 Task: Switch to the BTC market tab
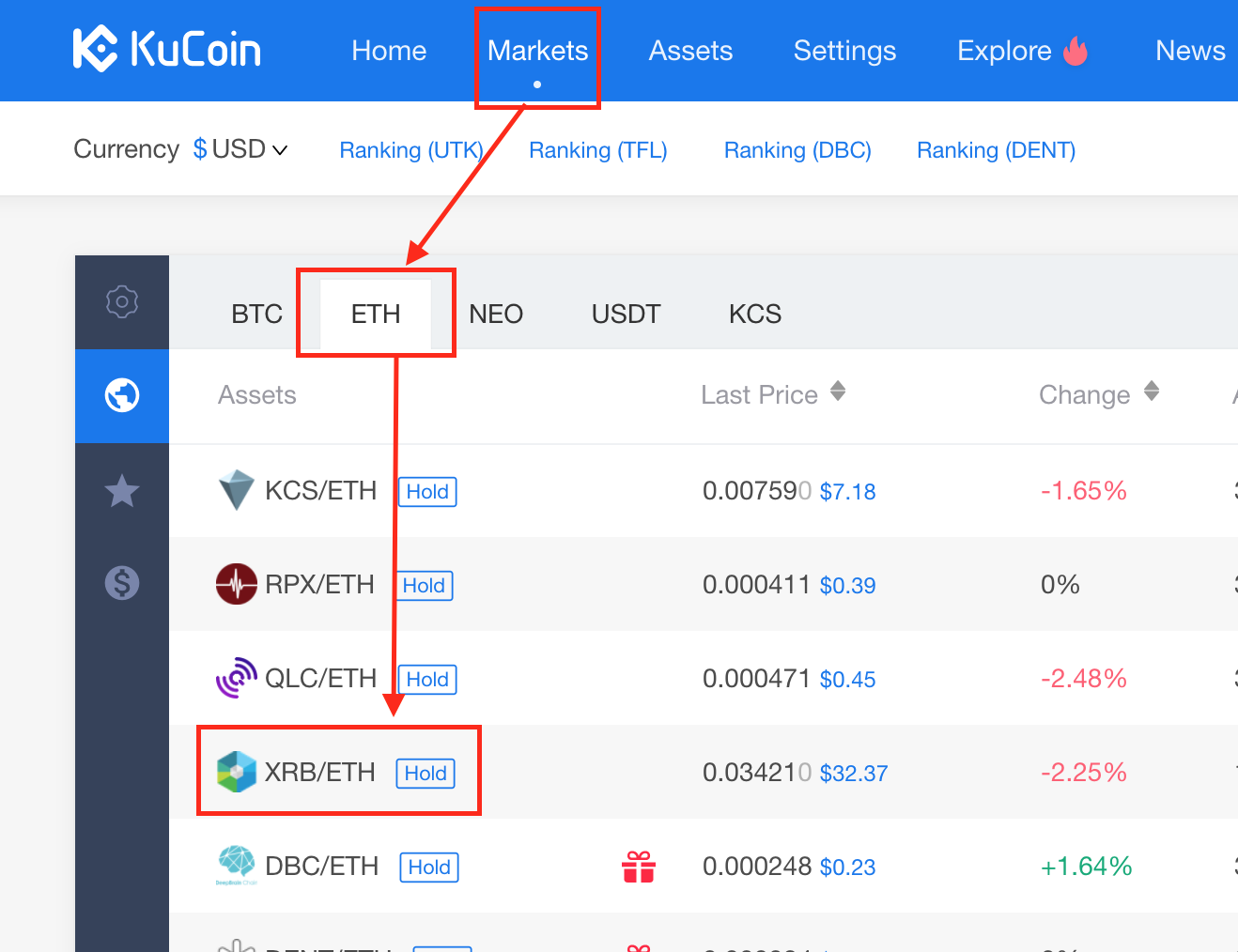[x=256, y=314]
